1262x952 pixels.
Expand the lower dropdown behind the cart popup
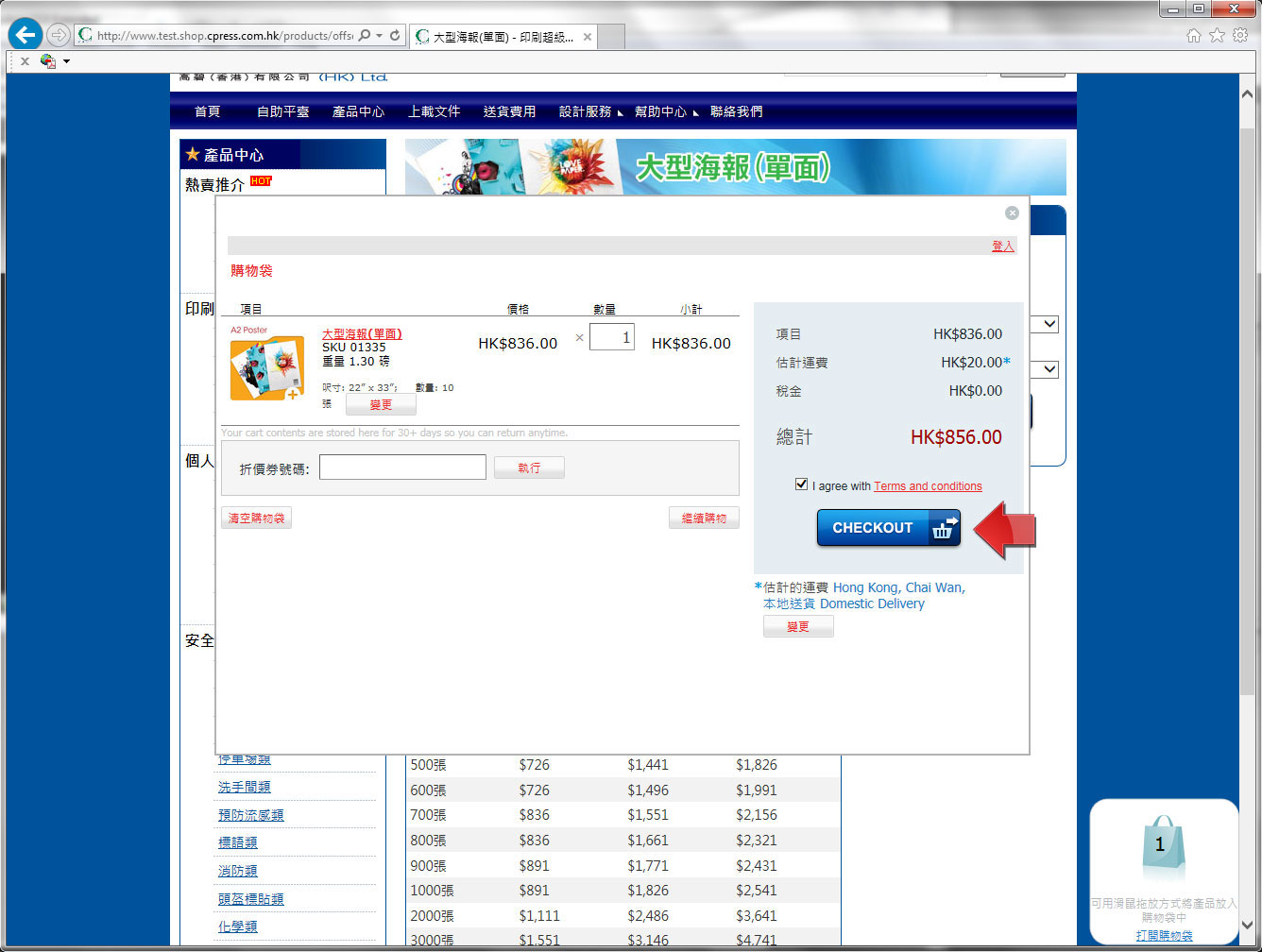point(1049,369)
